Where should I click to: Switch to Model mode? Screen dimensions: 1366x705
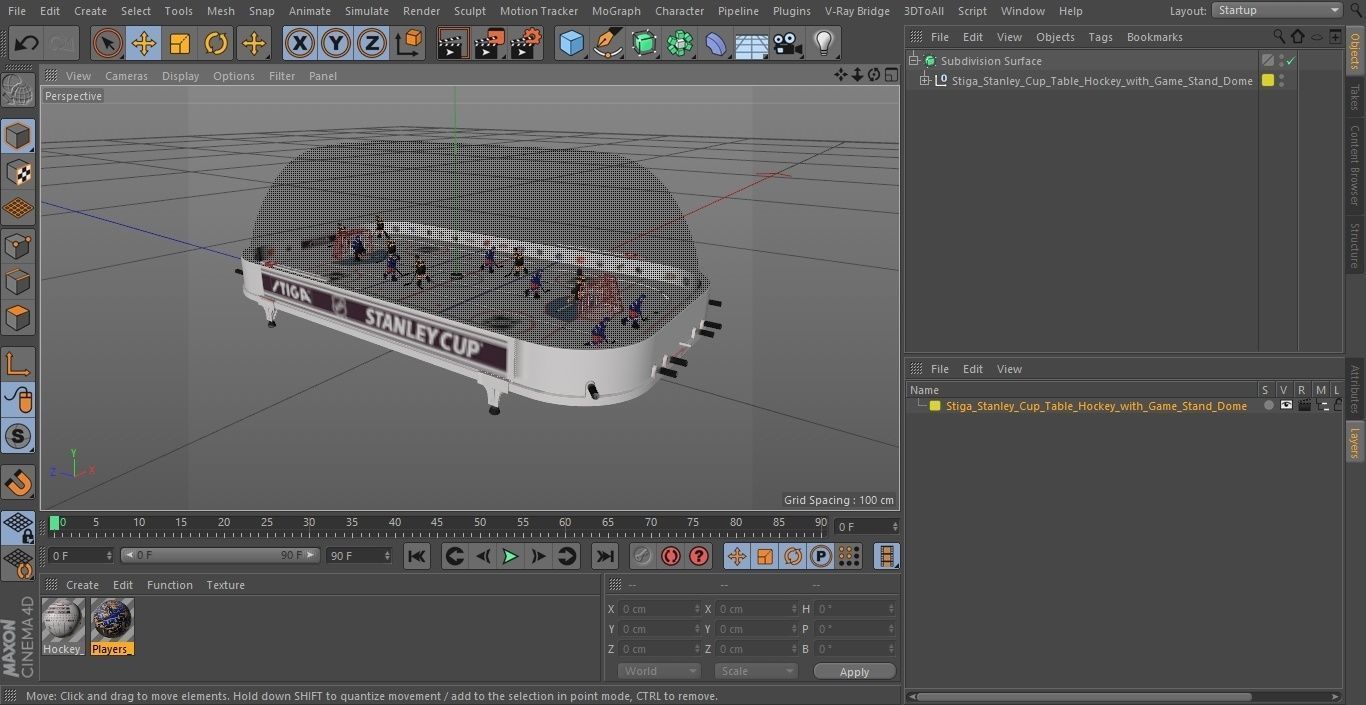click(x=18, y=136)
